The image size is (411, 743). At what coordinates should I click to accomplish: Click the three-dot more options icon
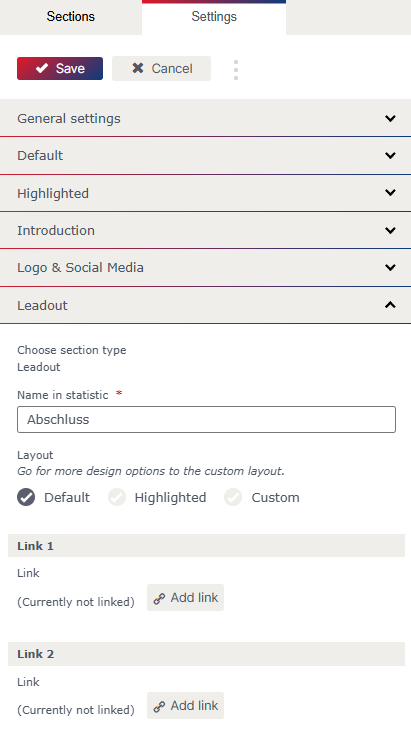pos(236,70)
